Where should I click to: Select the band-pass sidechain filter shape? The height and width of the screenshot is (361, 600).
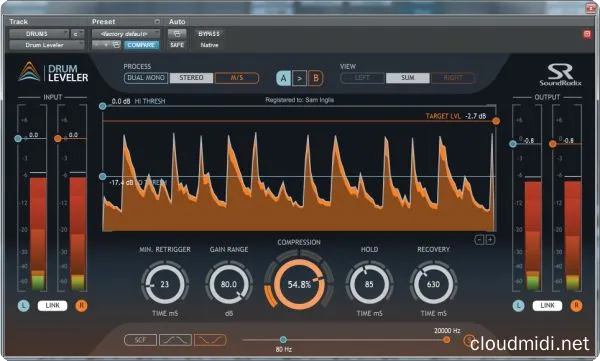[x=175, y=340]
